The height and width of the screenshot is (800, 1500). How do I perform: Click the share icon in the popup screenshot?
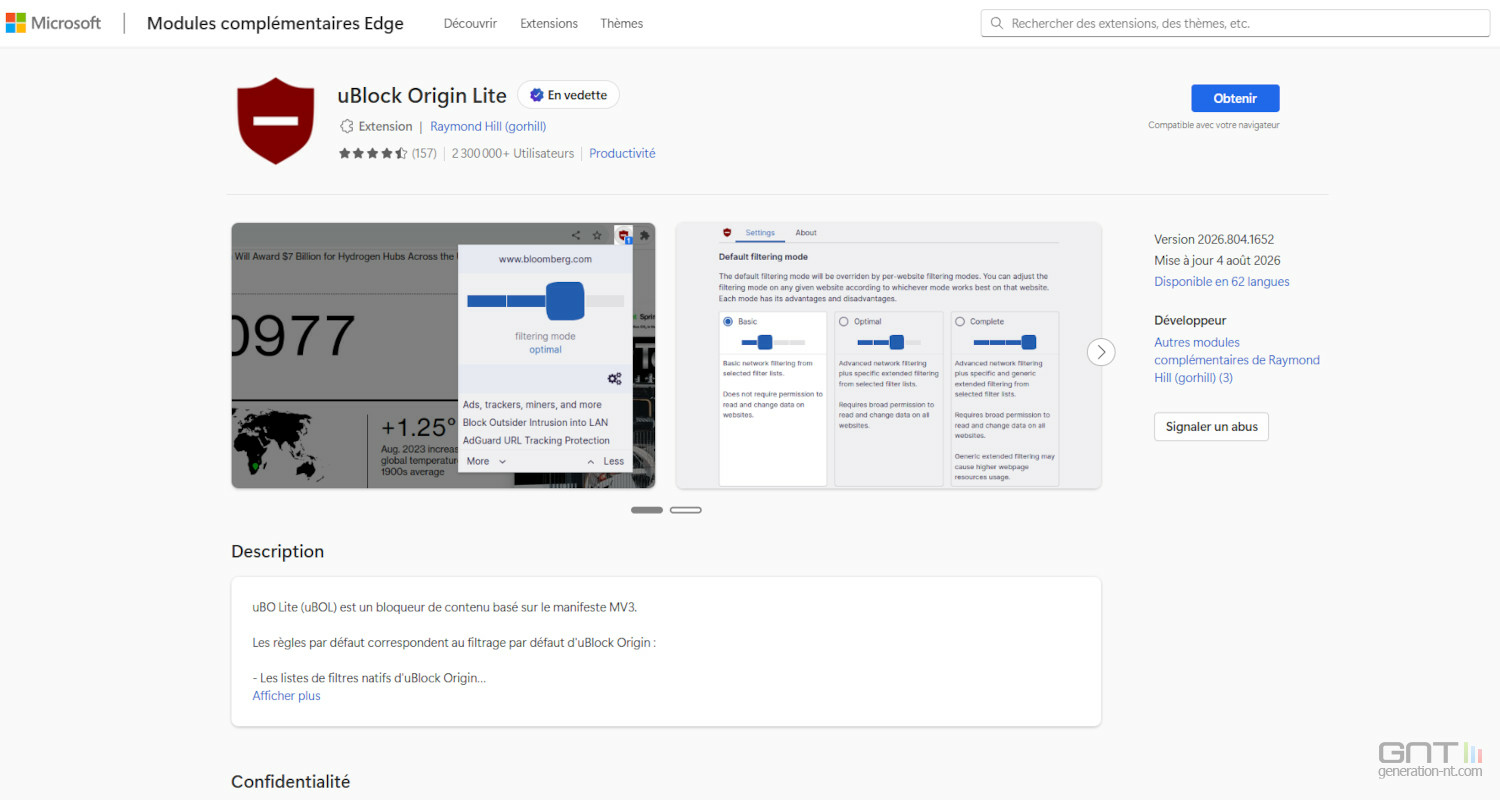pyautogui.click(x=576, y=235)
